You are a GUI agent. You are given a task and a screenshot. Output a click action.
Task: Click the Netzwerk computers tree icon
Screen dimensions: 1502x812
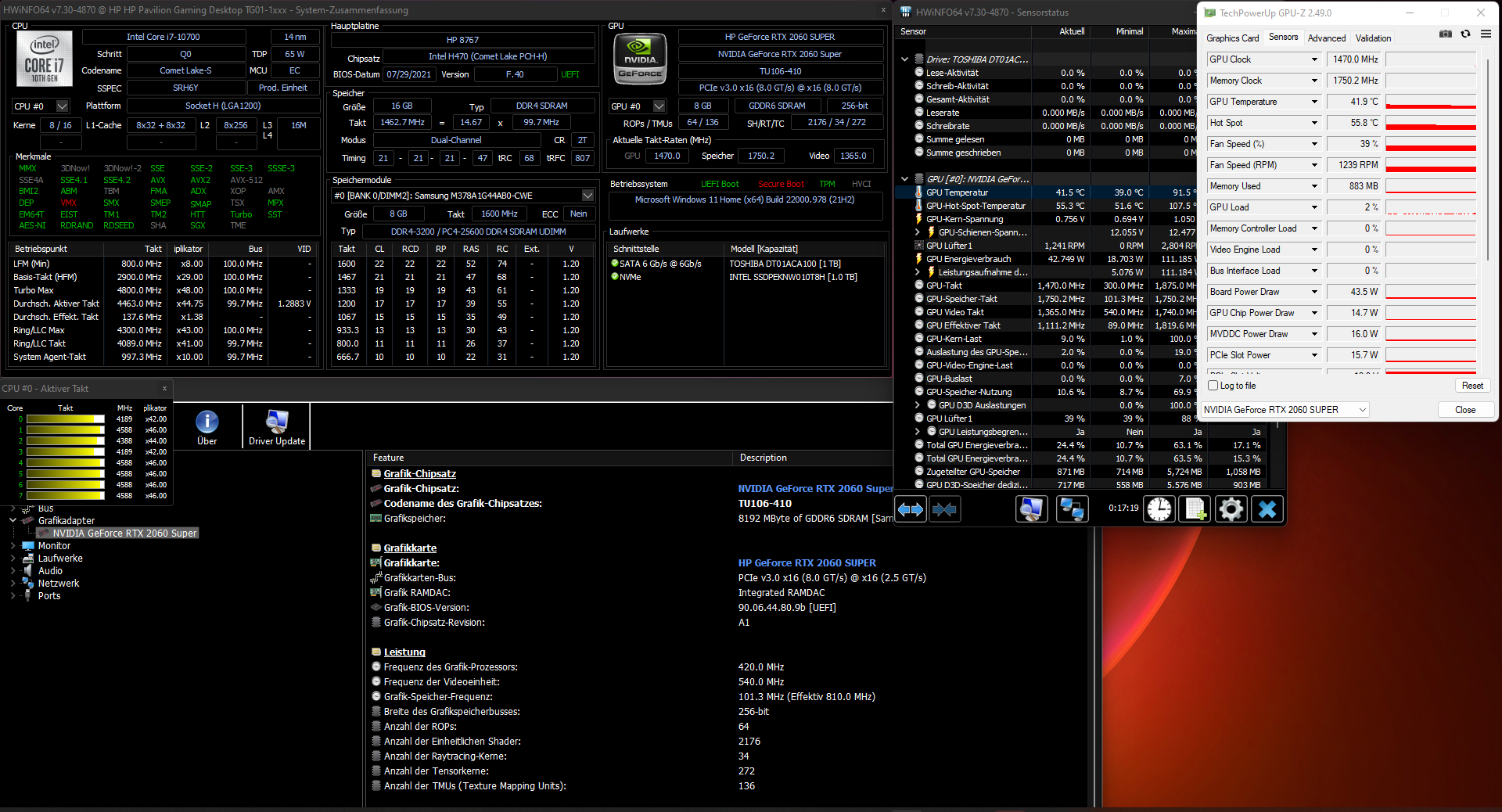(x=28, y=584)
